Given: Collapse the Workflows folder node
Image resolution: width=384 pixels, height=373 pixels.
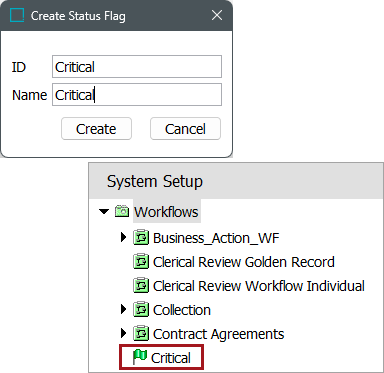Looking at the screenshot, I should point(104,212).
